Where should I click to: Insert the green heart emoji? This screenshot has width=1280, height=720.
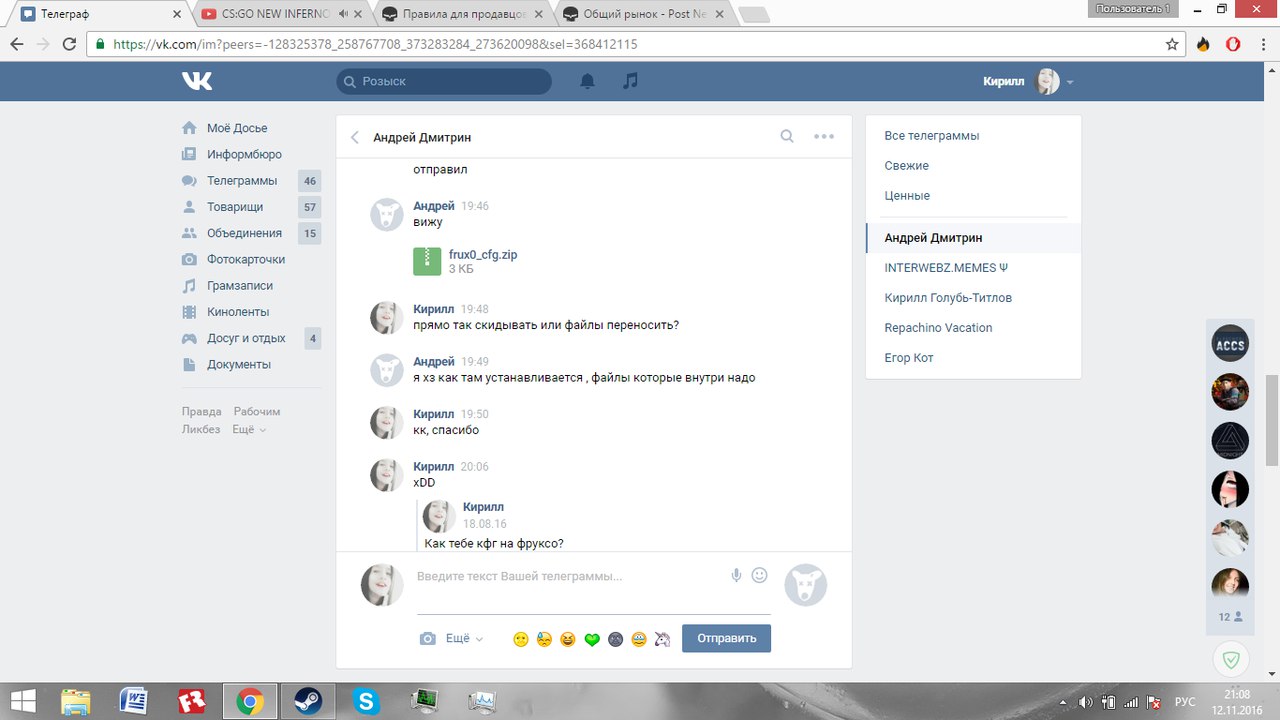[x=592, y=639]
